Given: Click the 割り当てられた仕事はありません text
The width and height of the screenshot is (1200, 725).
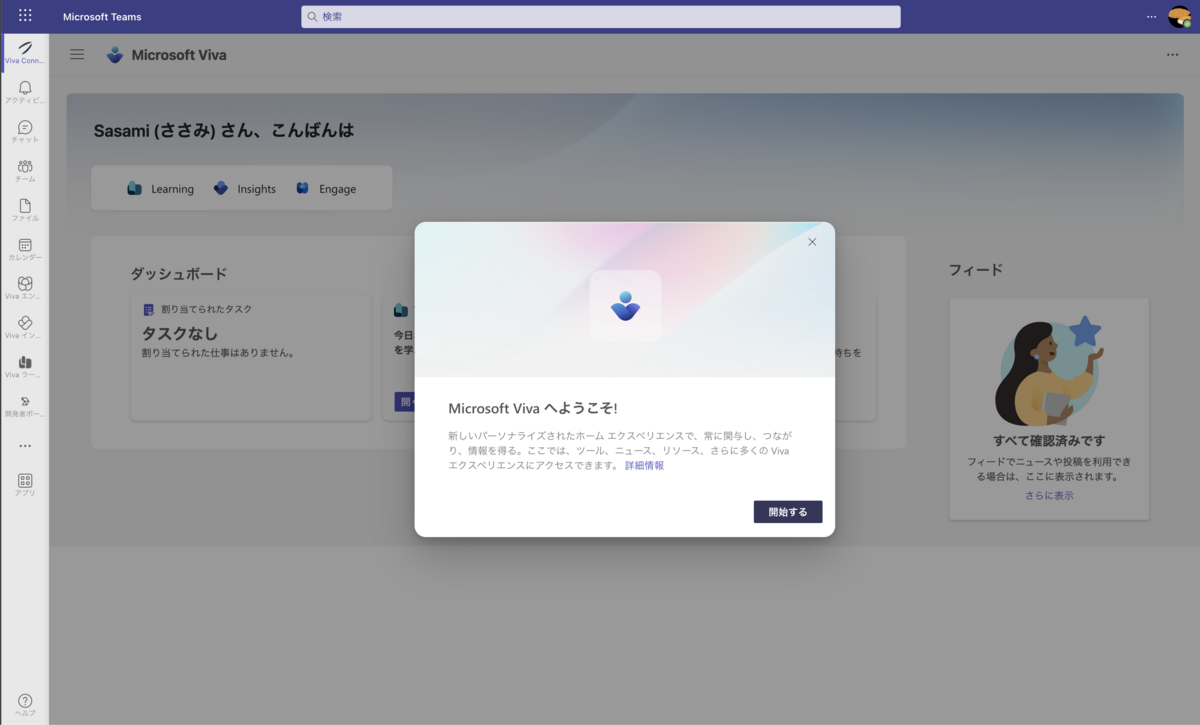Looking at the screenshot, I should tap(217, 353).
